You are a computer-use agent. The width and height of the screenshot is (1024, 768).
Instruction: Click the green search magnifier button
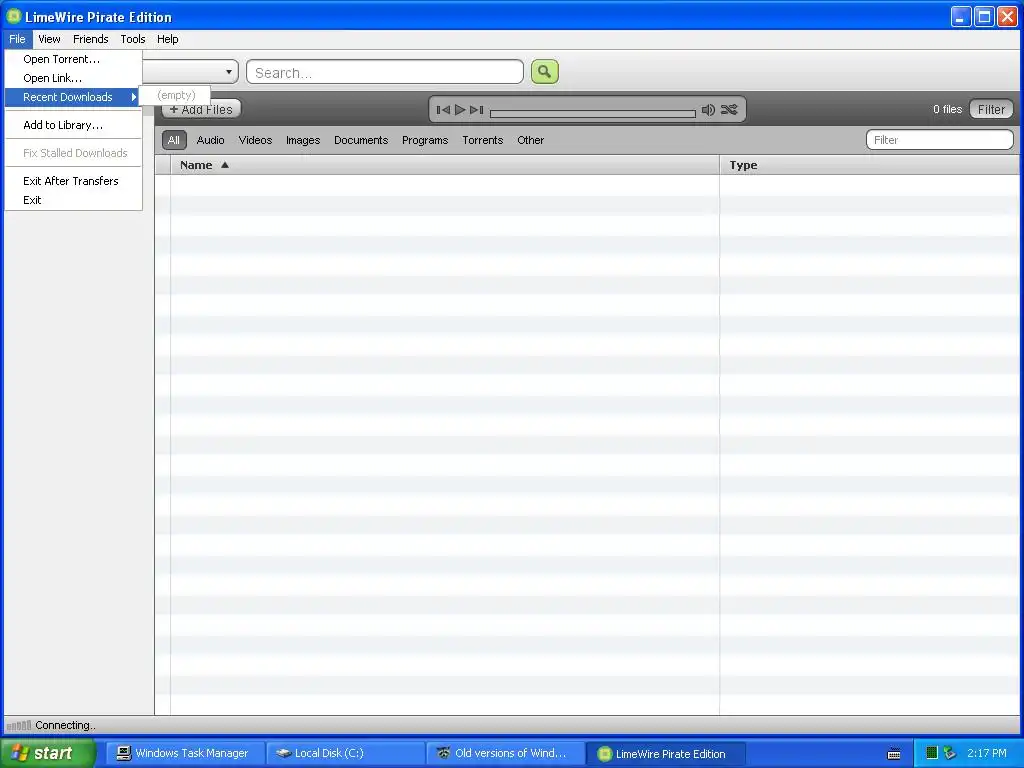click(545, 72)
